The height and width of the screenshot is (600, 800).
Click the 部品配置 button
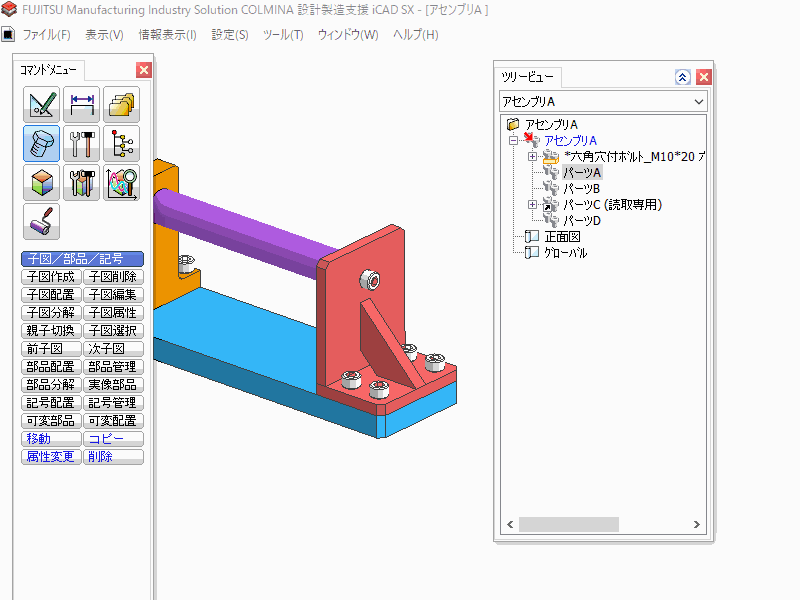[51, 367]
